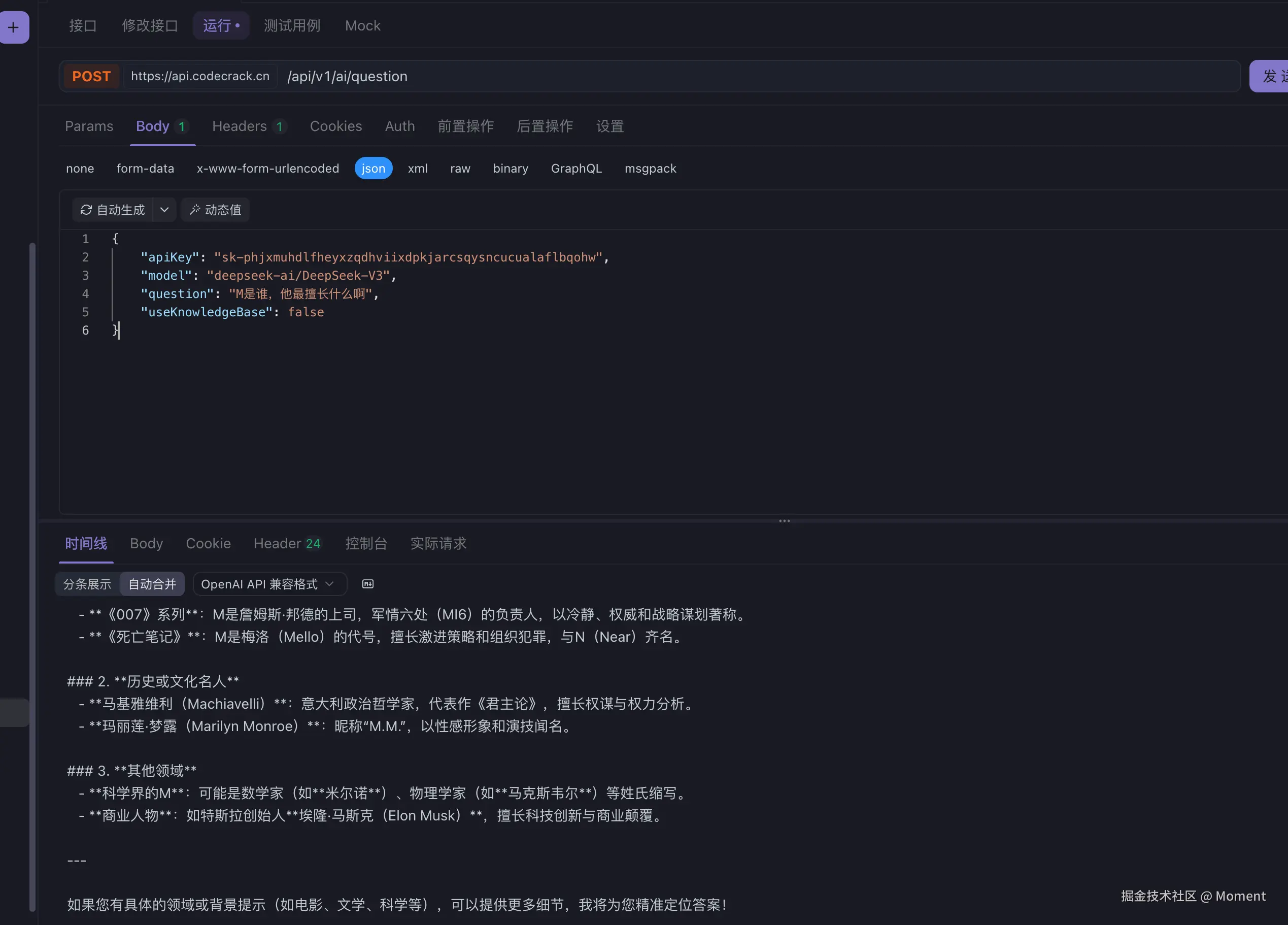
Task: Expand the 自动生成 options chevron
Action: (x=164, y=210)
